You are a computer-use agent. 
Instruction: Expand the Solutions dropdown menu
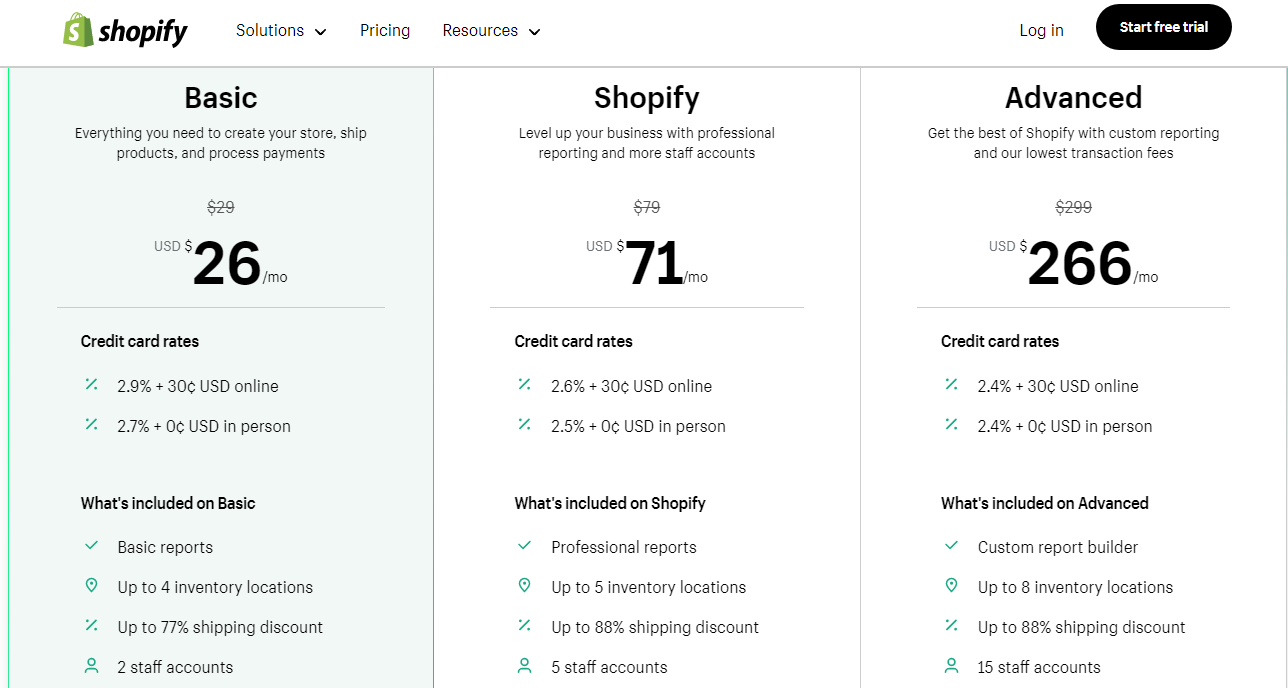[281, 31]
